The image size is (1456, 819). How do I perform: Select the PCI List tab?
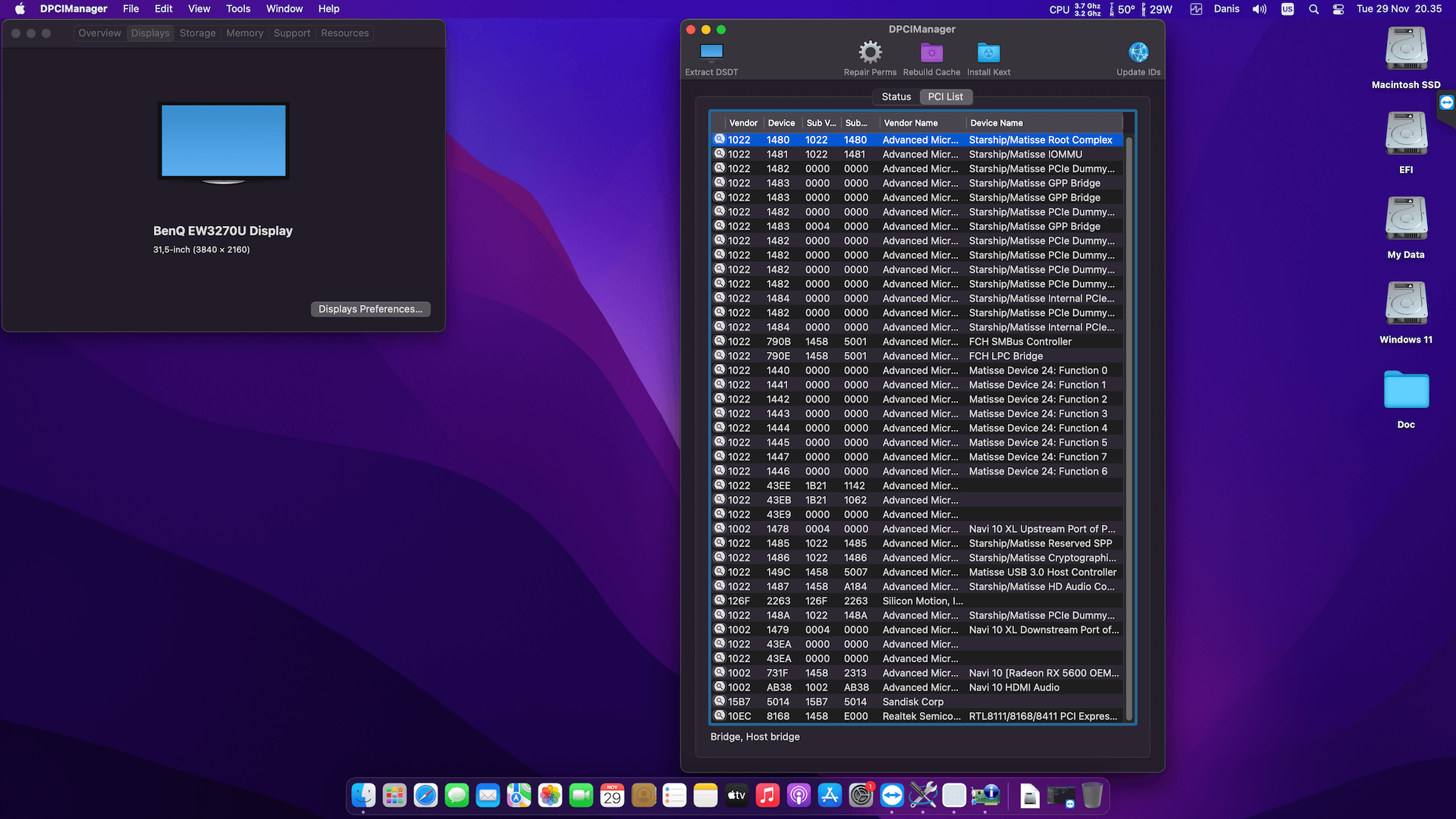pyautogui.click(x=945, y=97)
